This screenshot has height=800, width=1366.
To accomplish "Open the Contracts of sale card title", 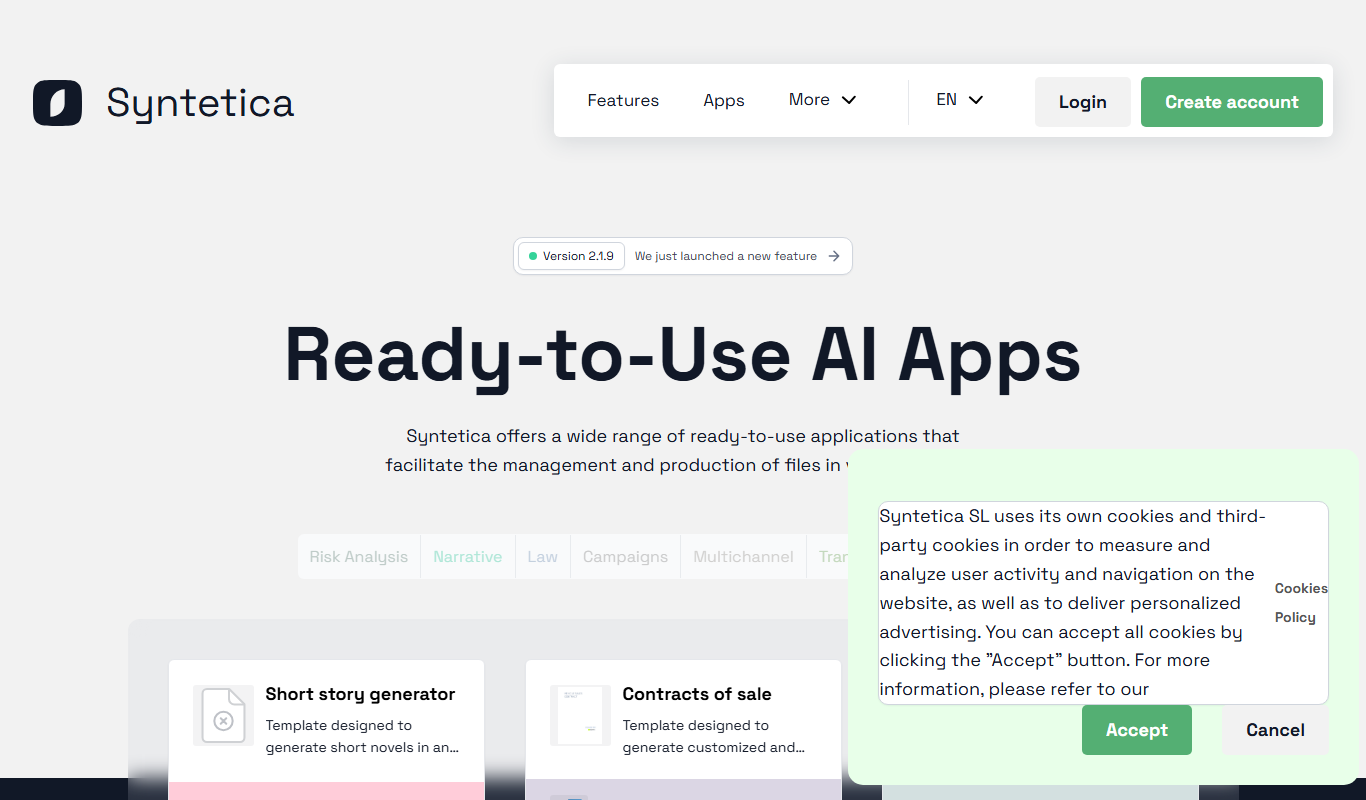I will (x=697, y=694).
